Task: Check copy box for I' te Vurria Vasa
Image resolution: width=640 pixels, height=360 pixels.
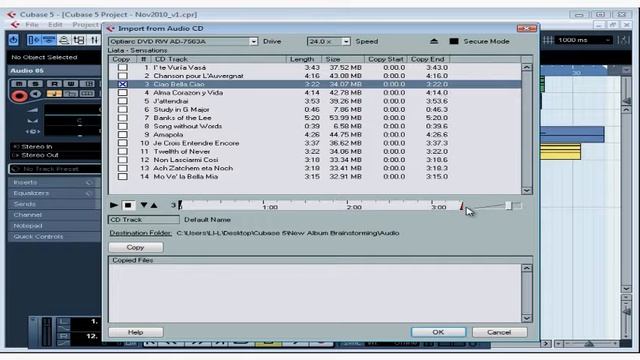Action: 122,67
